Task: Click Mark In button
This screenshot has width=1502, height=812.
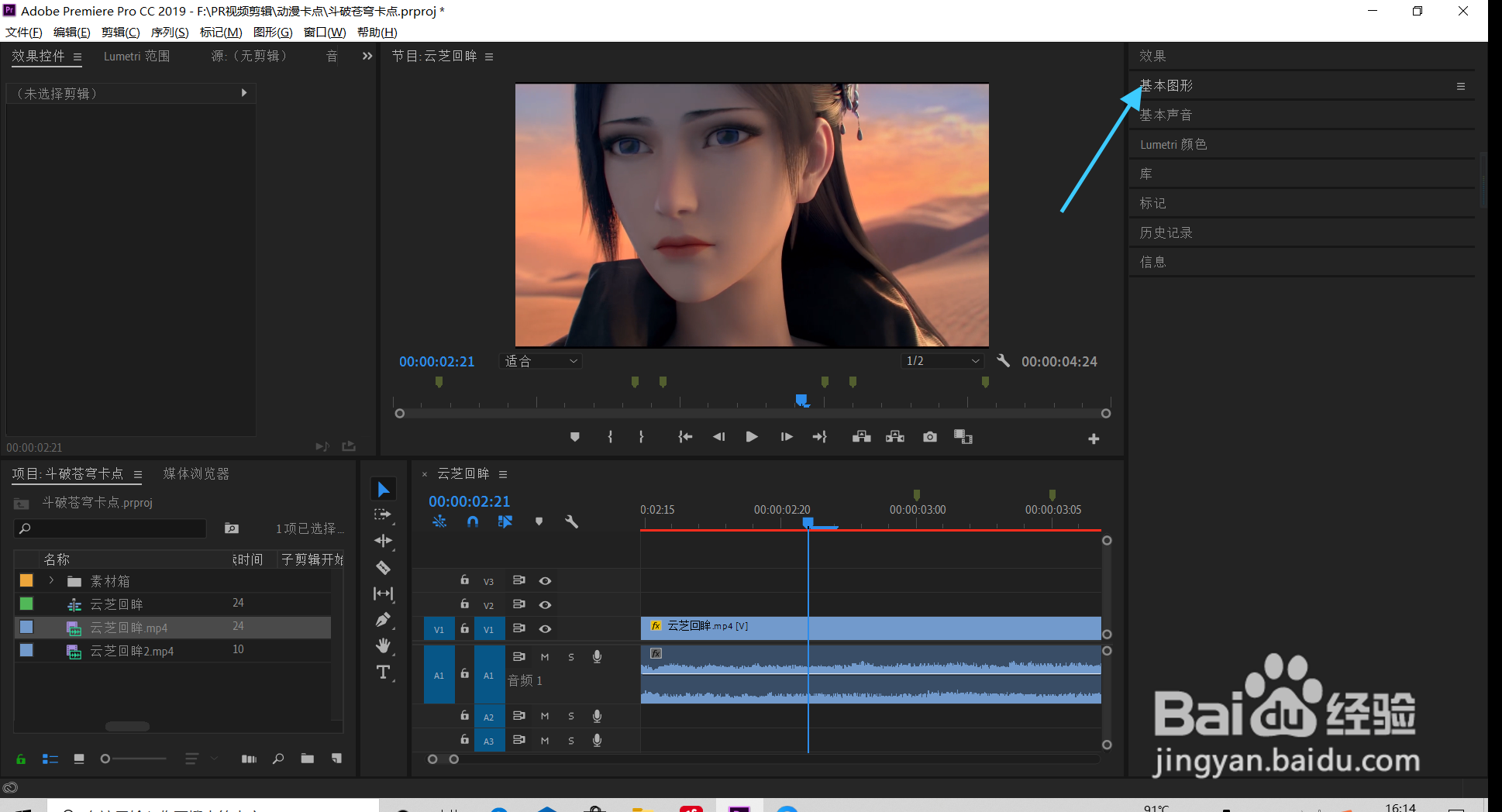Action: click(610, 437)
